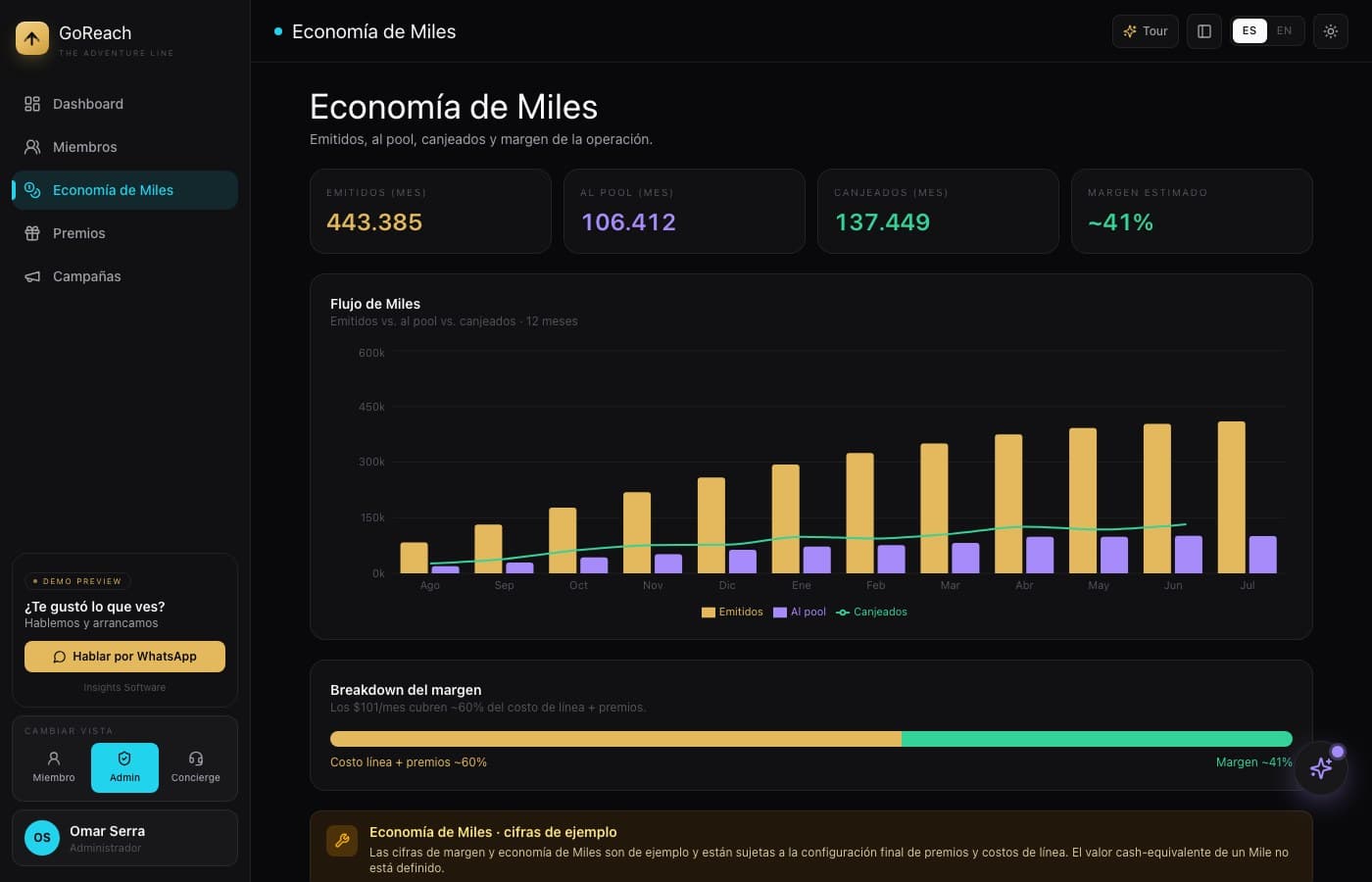The width and height of the screenshot is (1372, 882).
Task: Click Hablar por WhatsApp button
Action: 124,657
